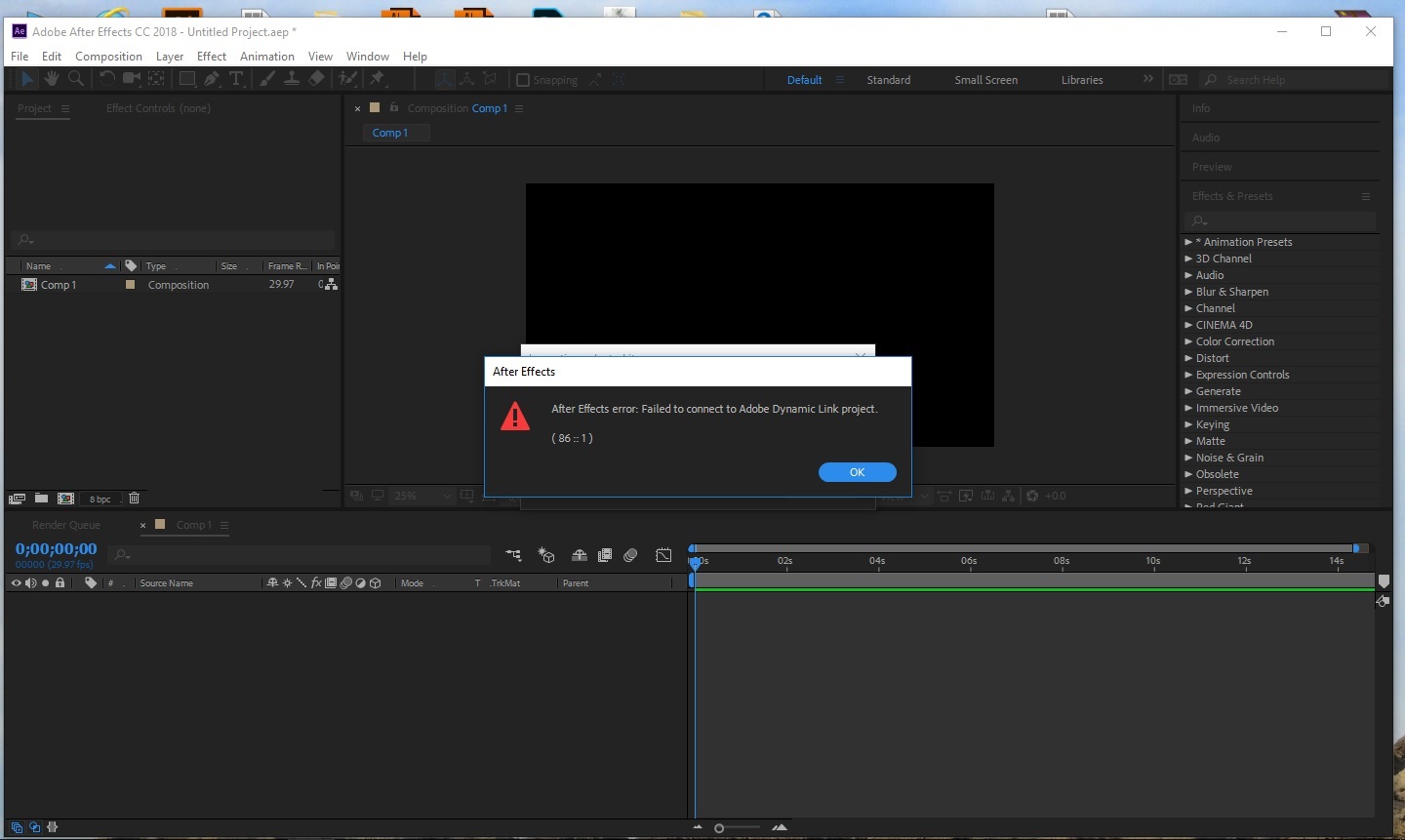Switch to Small Screen workspace
Screen dimensions: 1405x840
[985, 80]
